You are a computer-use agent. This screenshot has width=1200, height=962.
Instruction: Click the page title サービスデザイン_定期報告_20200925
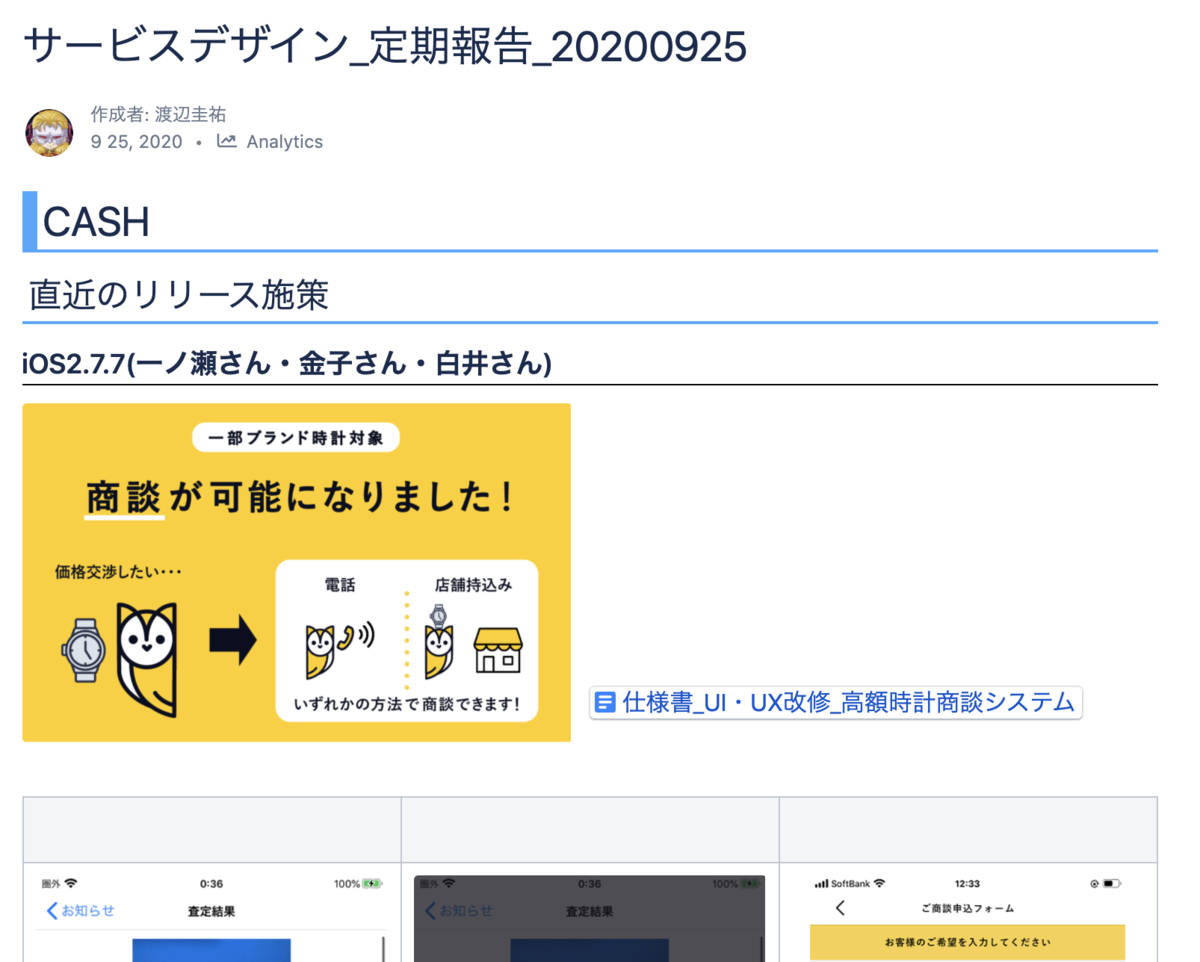(385, 46)
